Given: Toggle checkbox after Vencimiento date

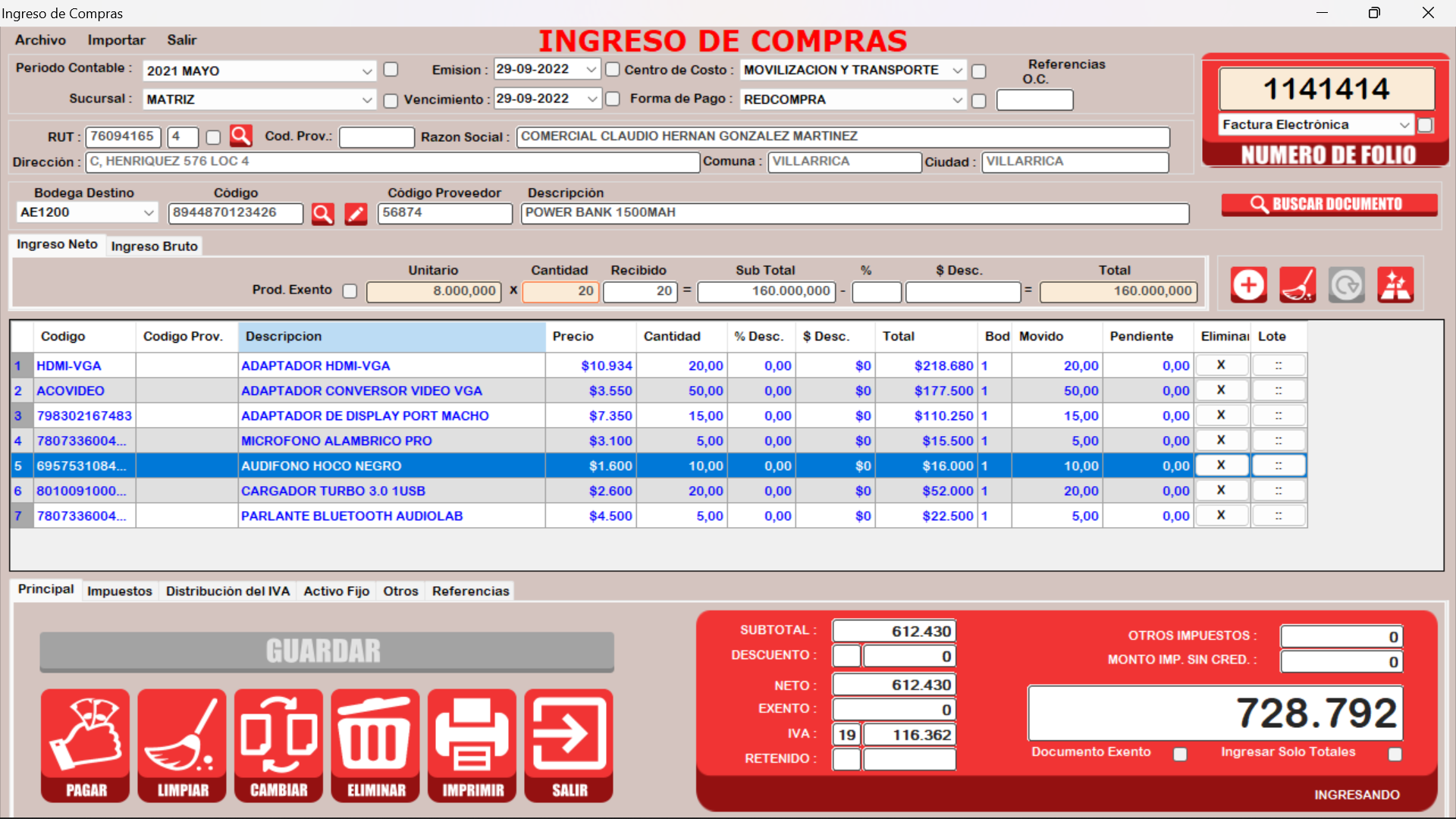Looking at the screenshot, I should point(613,99).
